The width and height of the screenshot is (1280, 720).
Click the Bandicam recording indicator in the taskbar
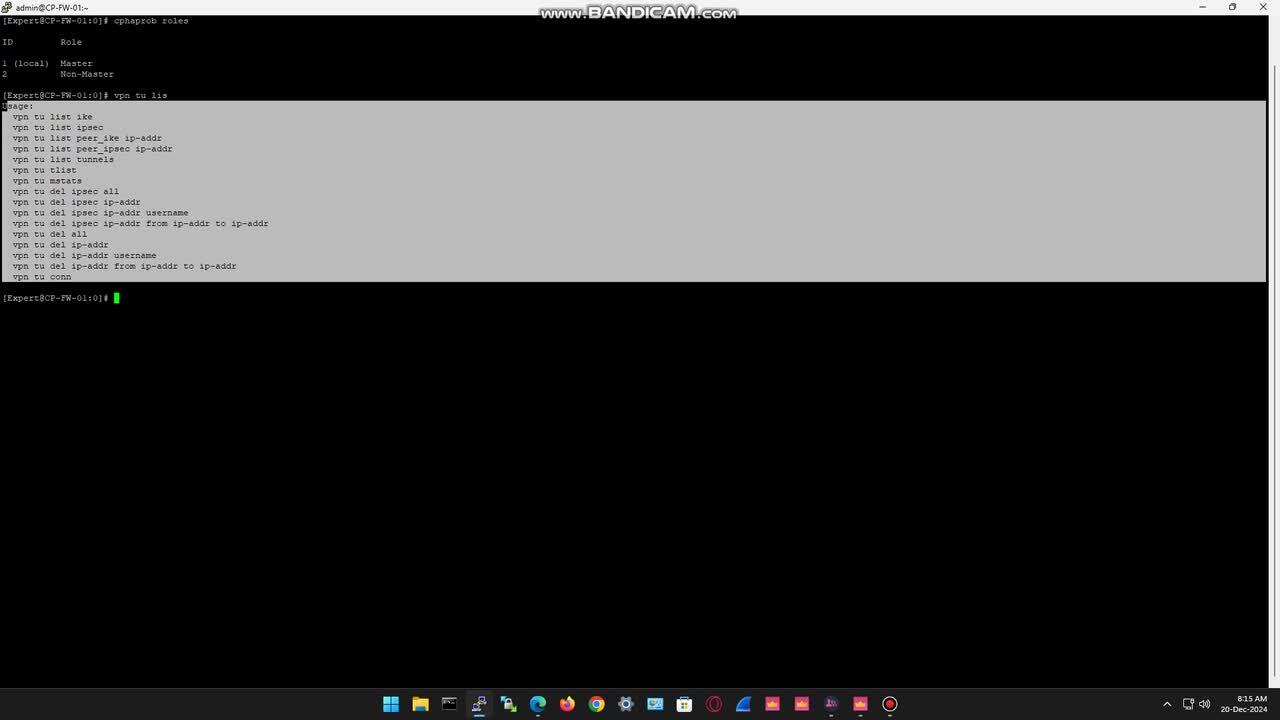889,703
